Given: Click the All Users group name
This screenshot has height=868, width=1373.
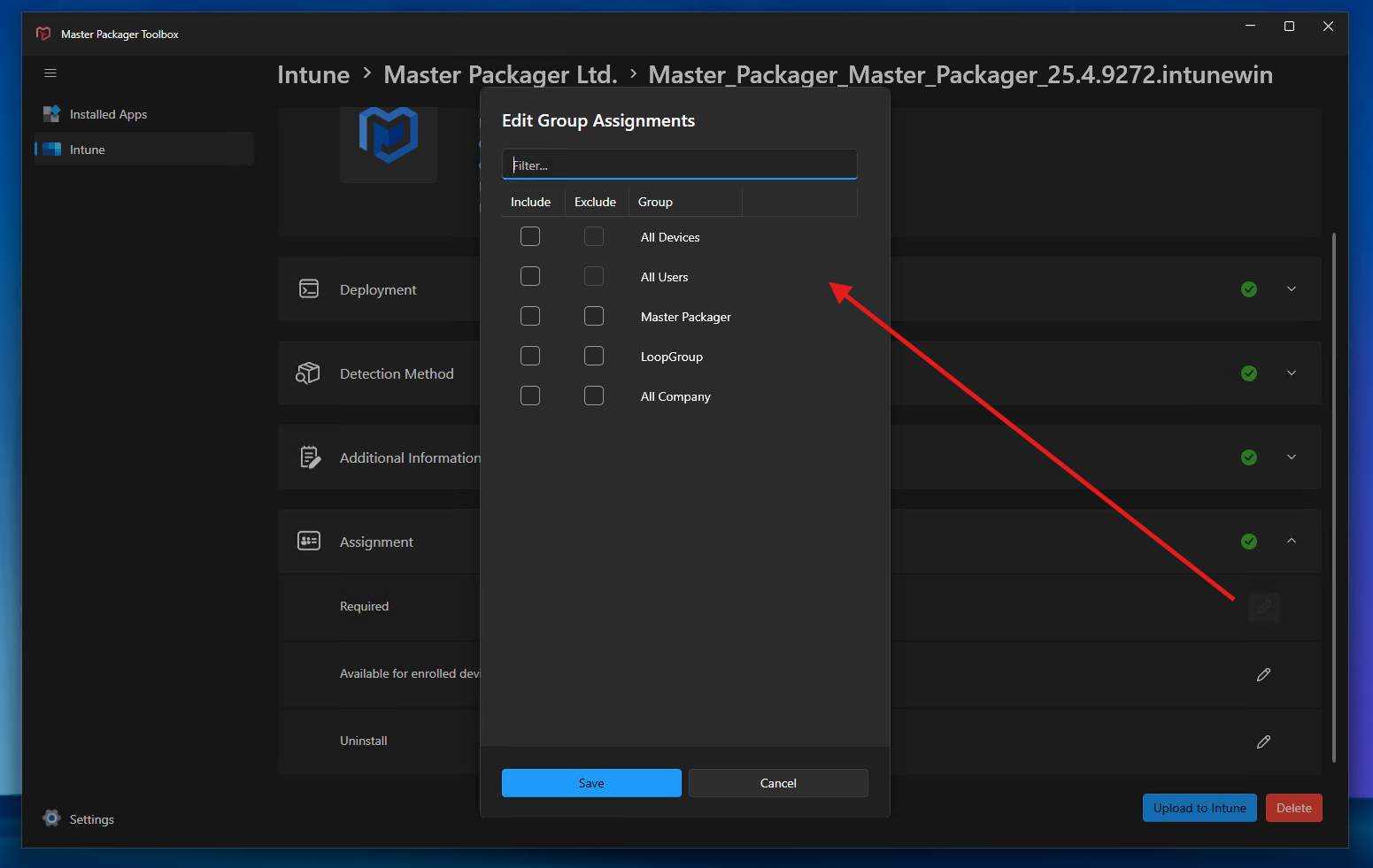Looking at the screenshot, I should click(664, 277).
